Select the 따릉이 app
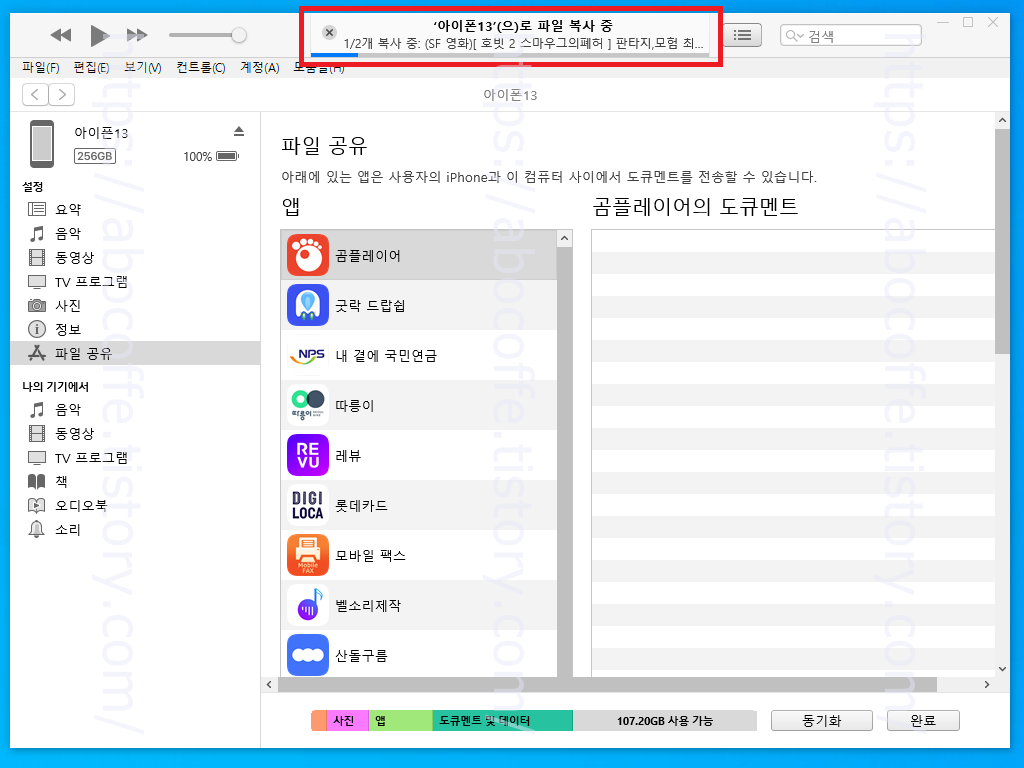Screen dimensions: 1024x768 419,405
